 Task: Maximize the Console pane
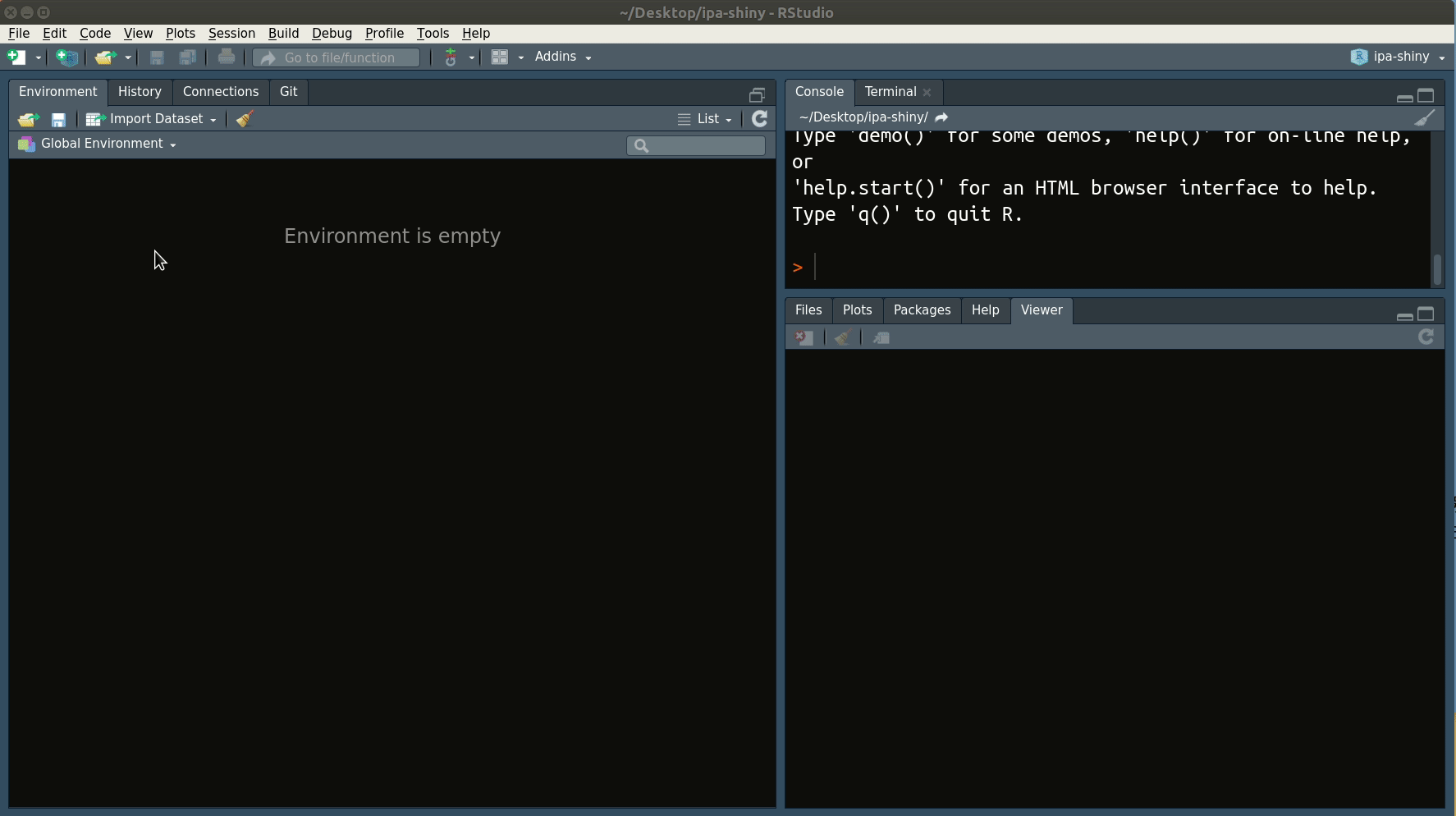coord(1426,95)
